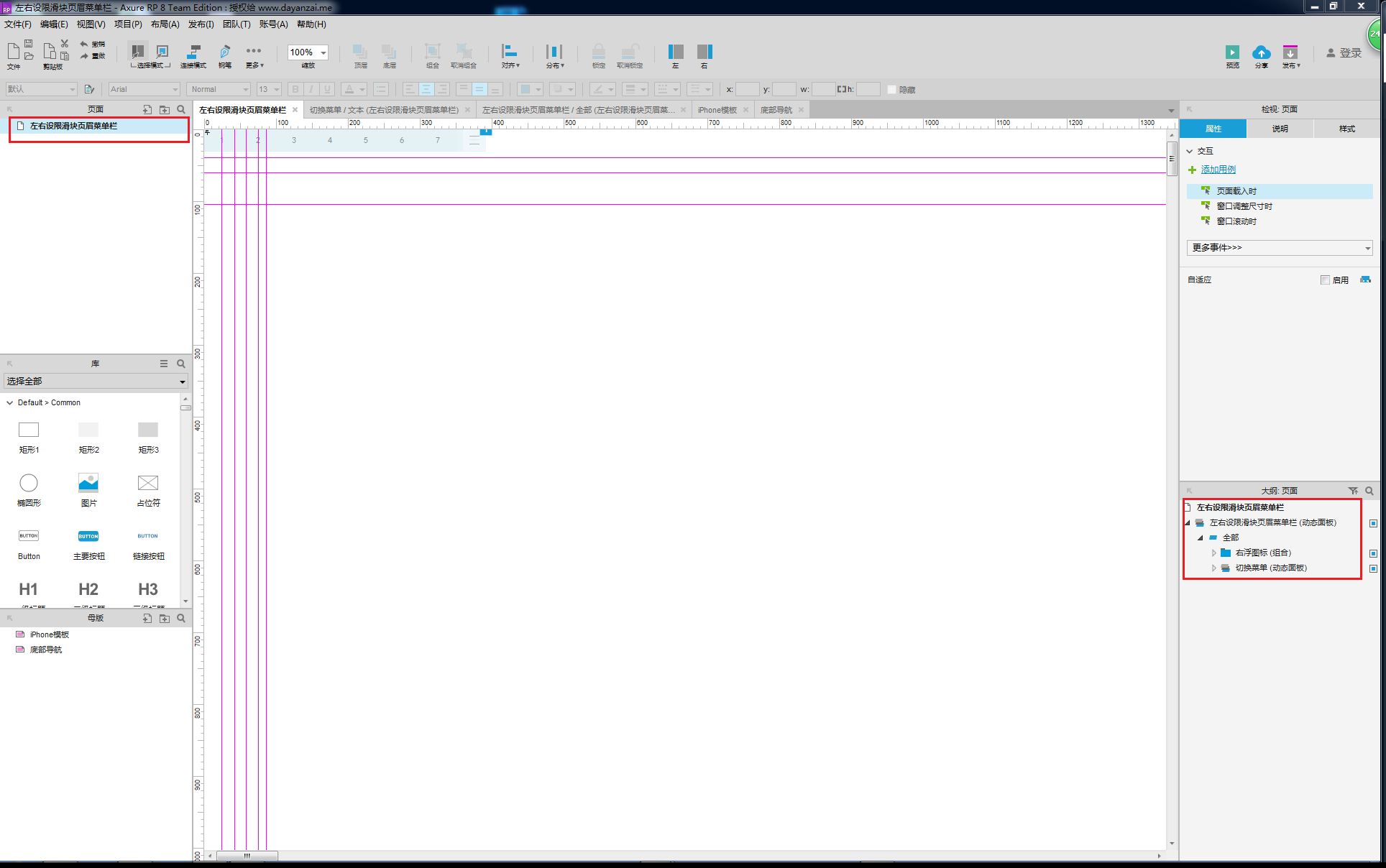Open the 布局(A) menu
Viewport: 1386px width, 868px height.
[x=165, y=24]
